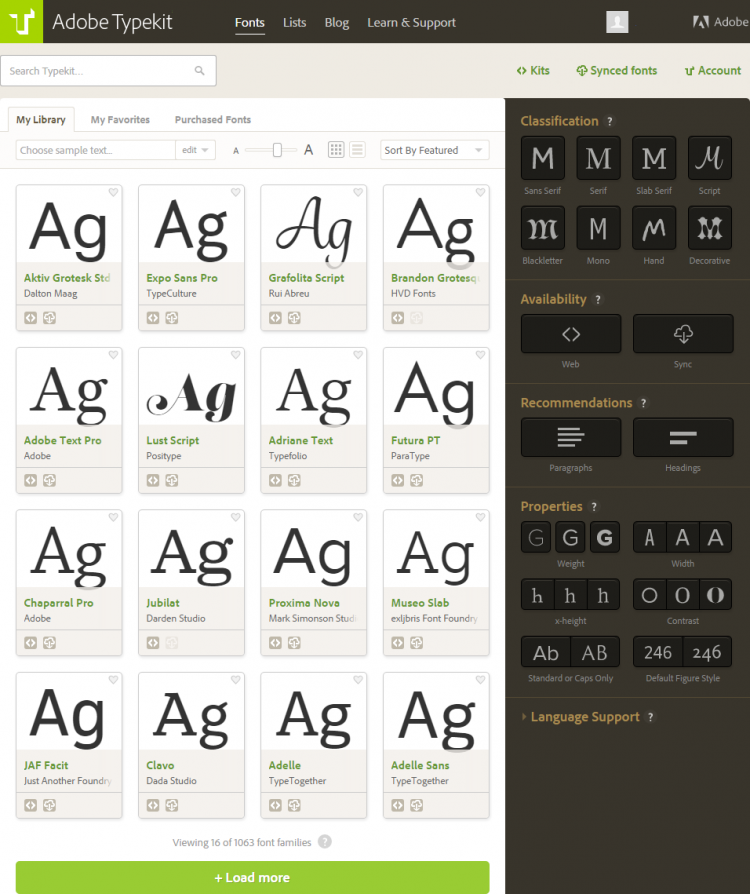Viewport: 750px width, 894px height.
Task: Expand the Language Support section
Action: click(584, 717)
